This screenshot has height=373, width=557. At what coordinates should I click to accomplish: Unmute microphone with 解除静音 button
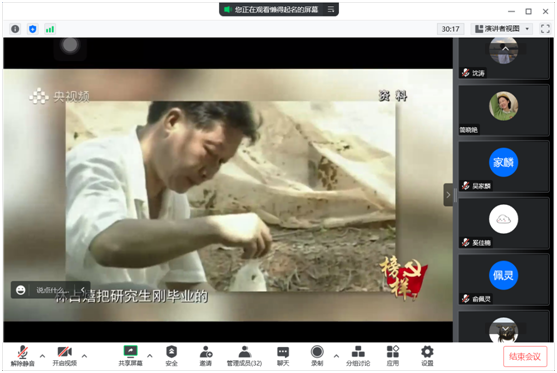click(x=22, y=356)
